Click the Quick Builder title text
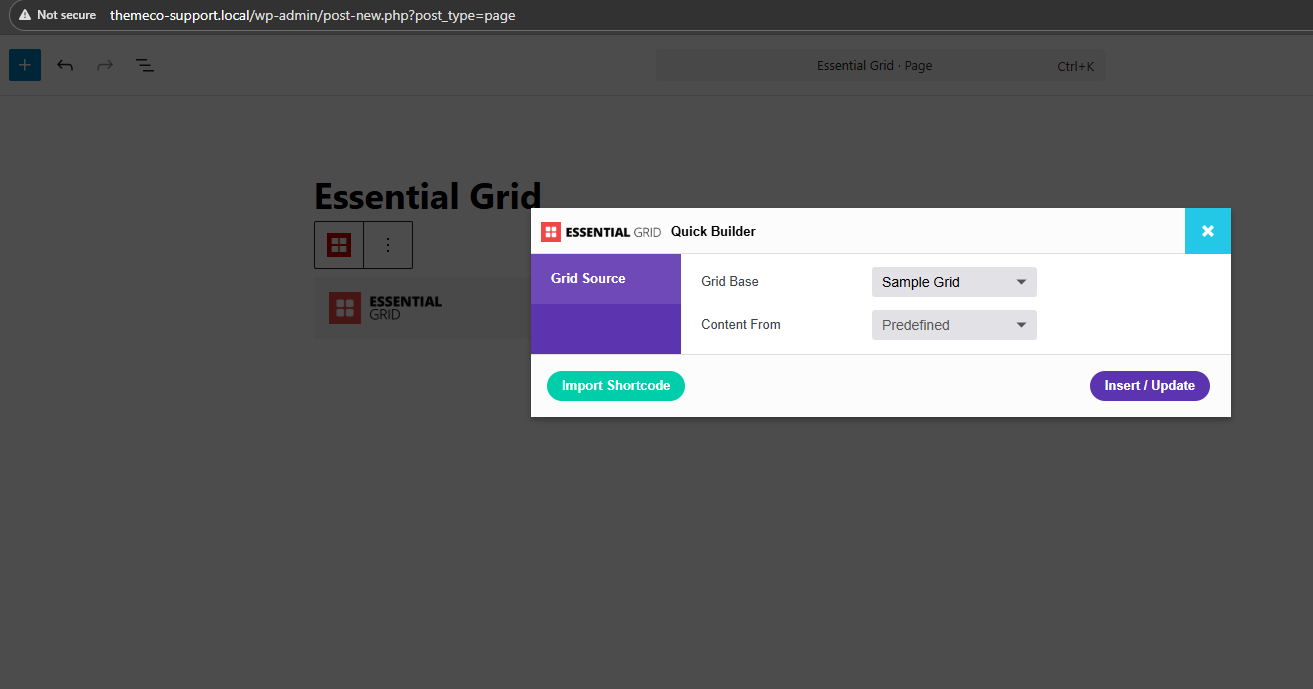Viewport: 1313px width, 689px height. pos(713,232)
